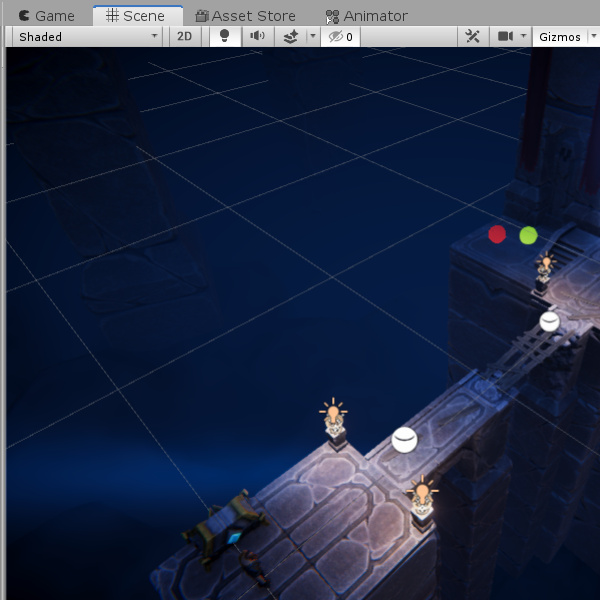
Task: Open the Shaded draw mode dropdown
Action: click(87, 37)
